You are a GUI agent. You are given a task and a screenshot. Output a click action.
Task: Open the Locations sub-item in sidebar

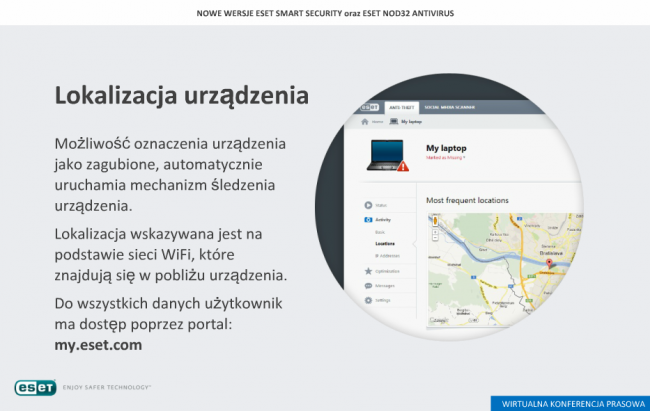(385, 244)
